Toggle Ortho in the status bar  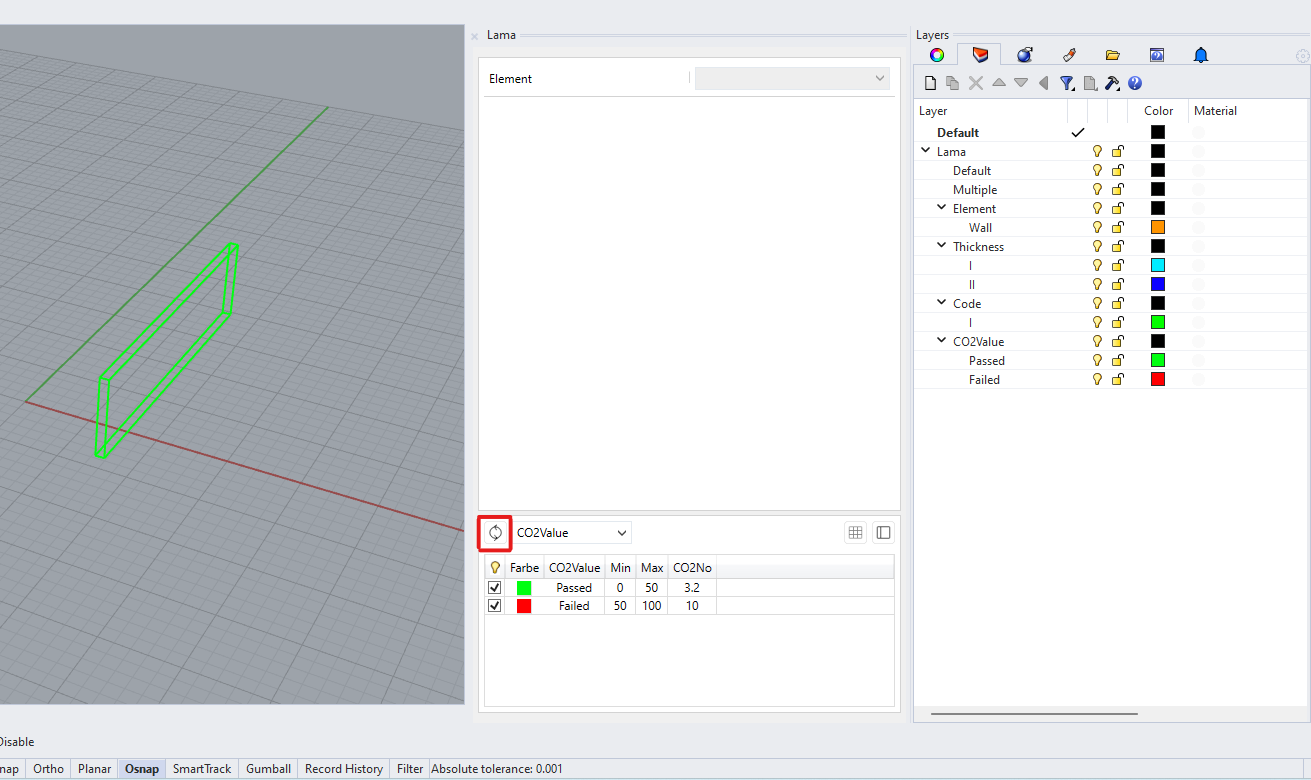coord(48,769)
